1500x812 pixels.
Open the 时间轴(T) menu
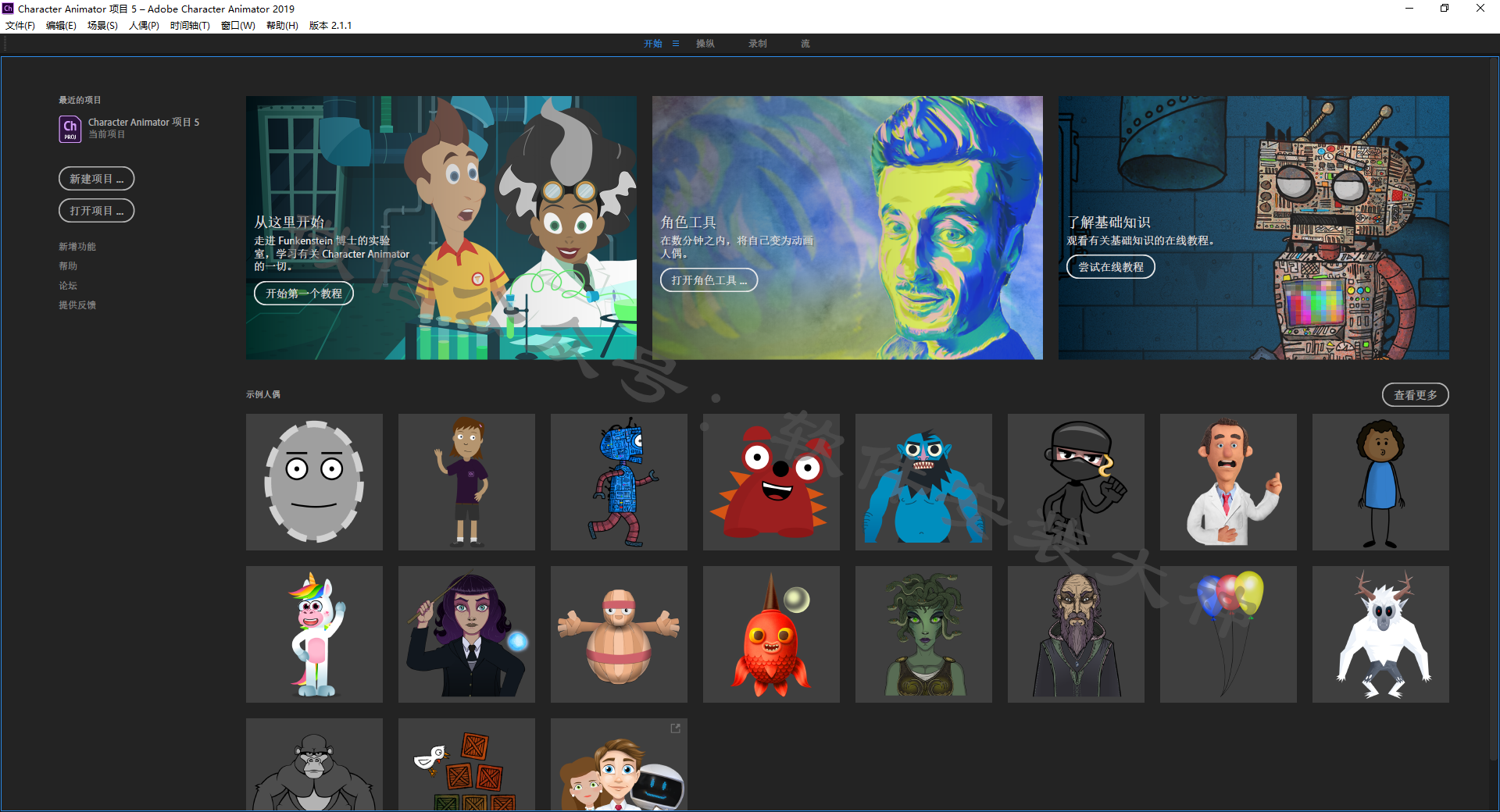190,25
